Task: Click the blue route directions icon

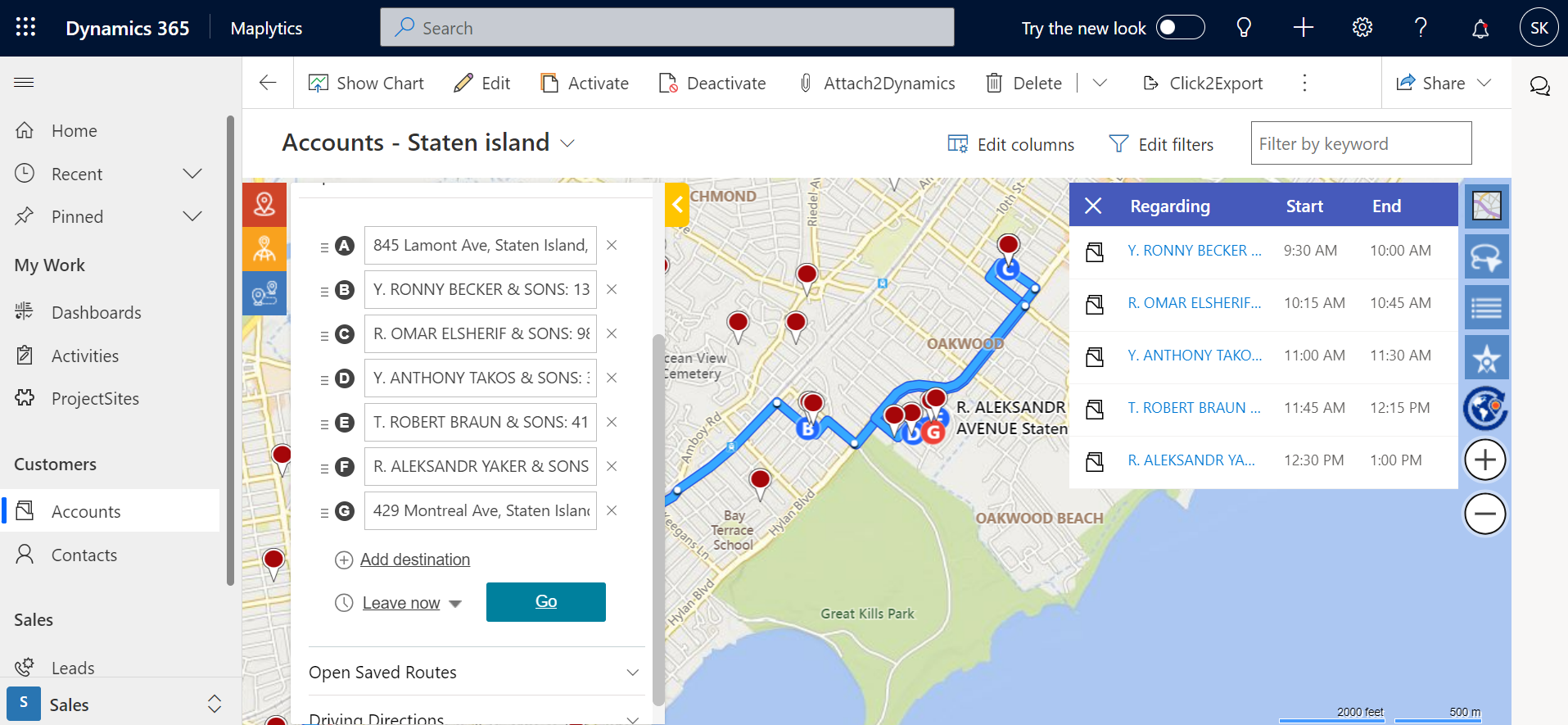Action: pos(264,292)
